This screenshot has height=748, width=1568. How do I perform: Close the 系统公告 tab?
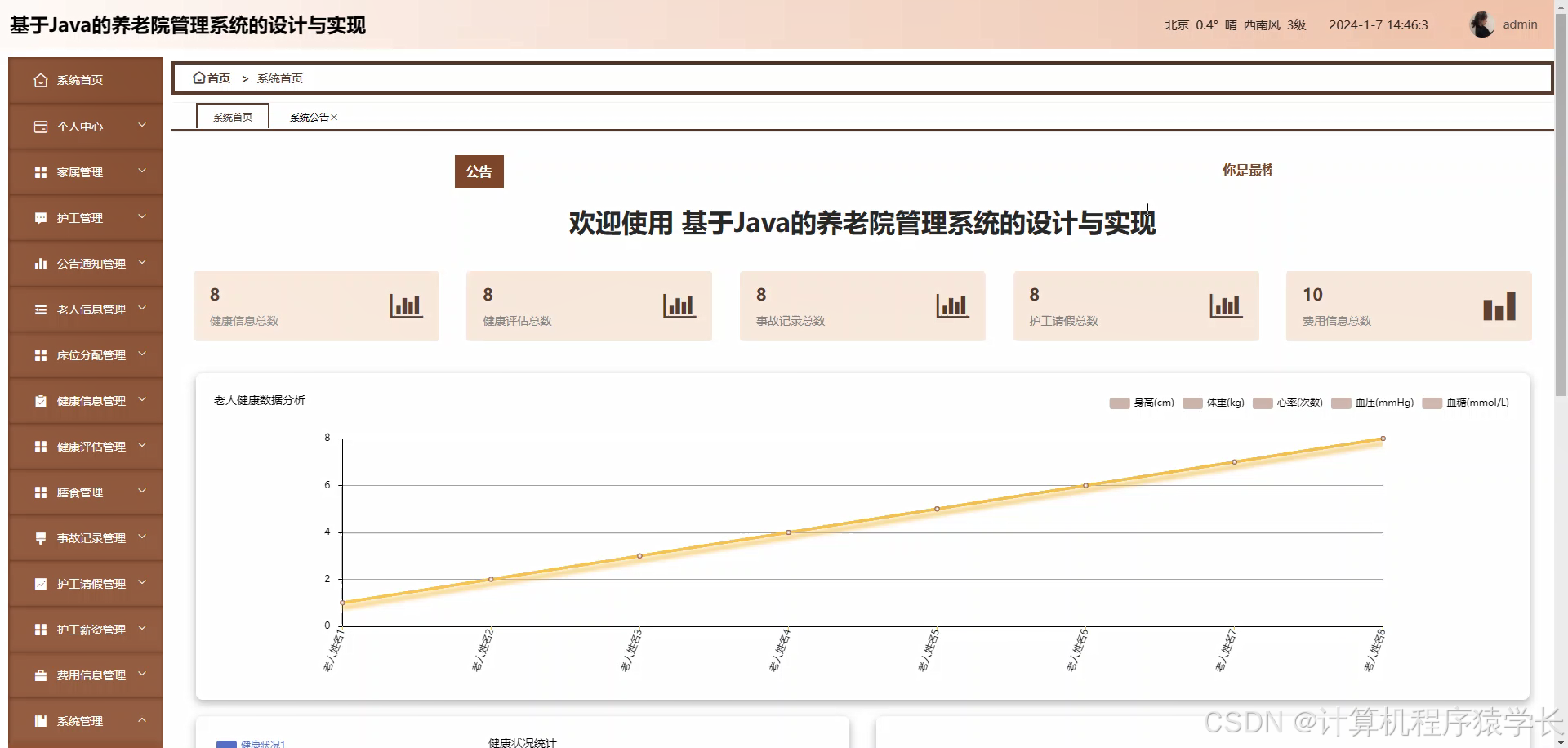coord(334,118)
